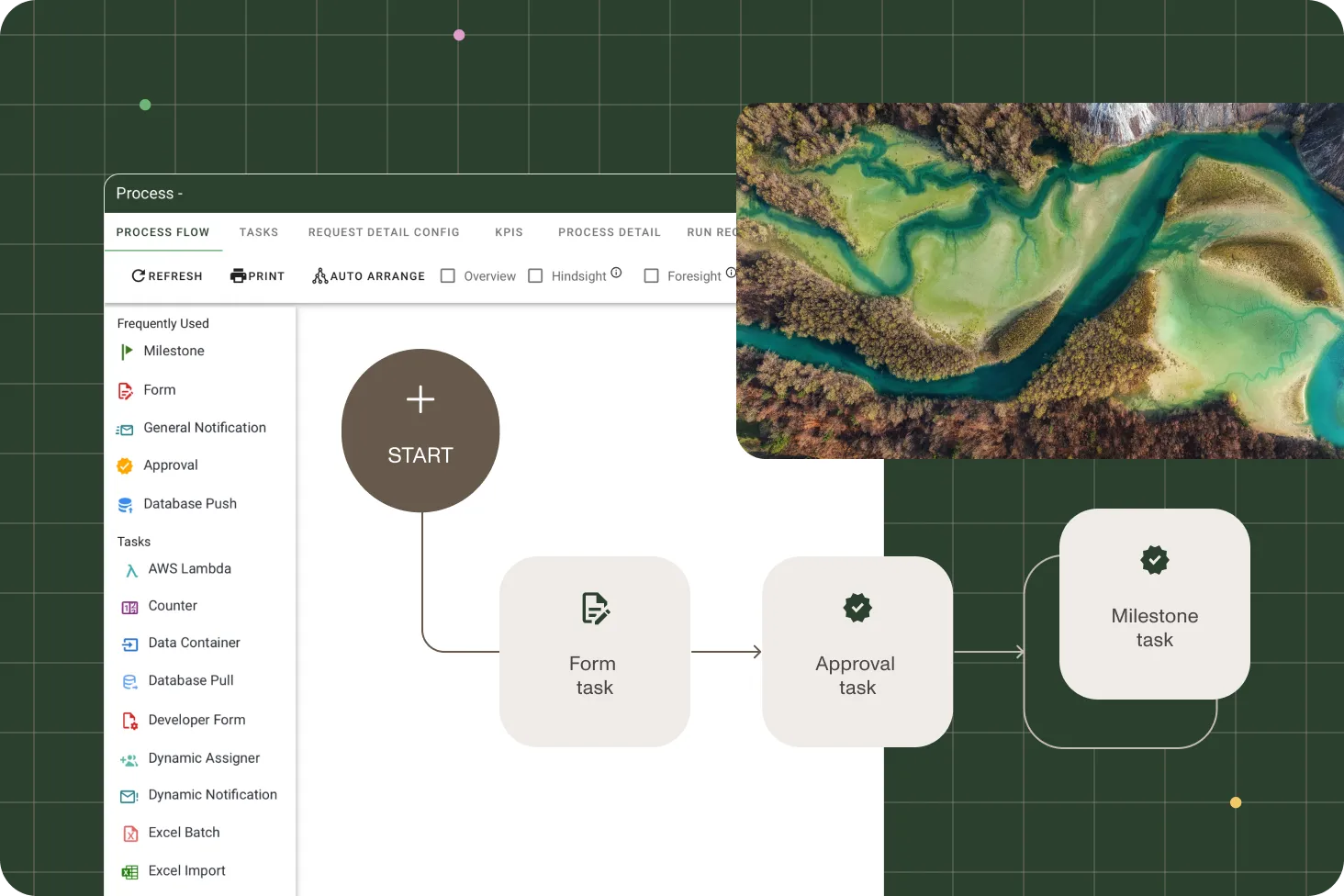Select the Developer Form icon
1344x896 pixels.
point(130,720)
